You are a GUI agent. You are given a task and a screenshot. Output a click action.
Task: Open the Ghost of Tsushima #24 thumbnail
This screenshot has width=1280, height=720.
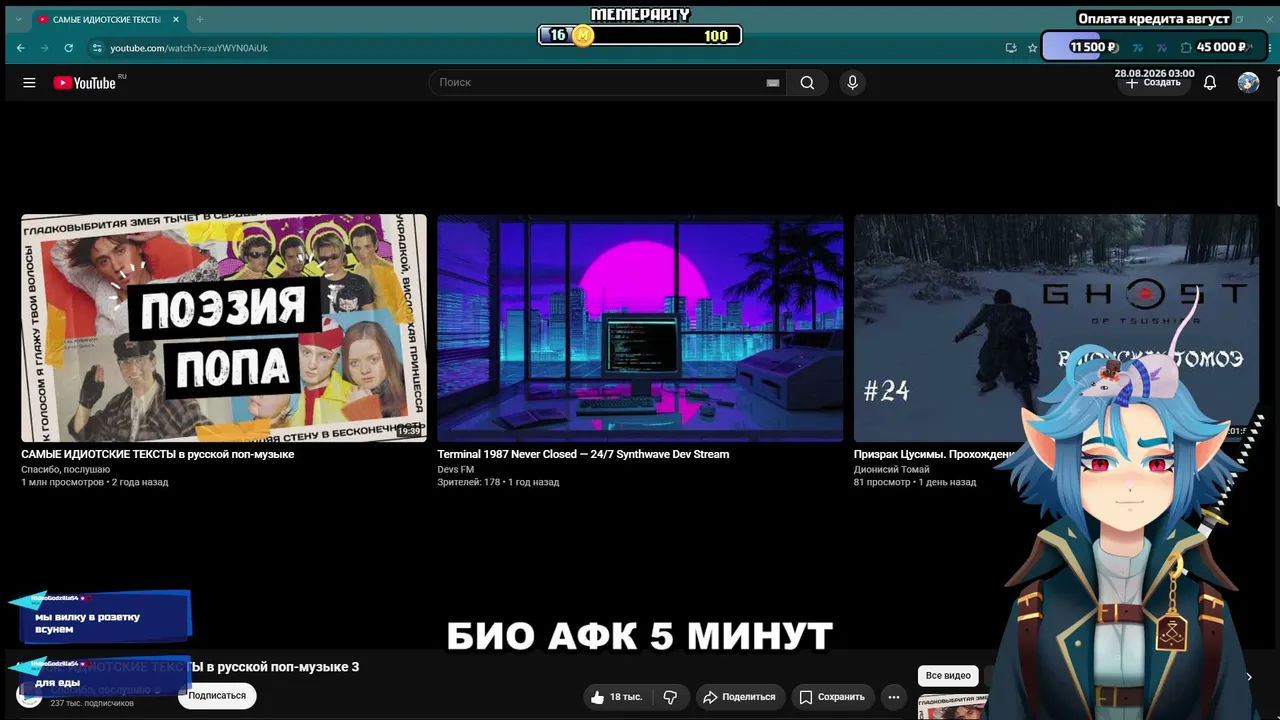pos(1056,328)
